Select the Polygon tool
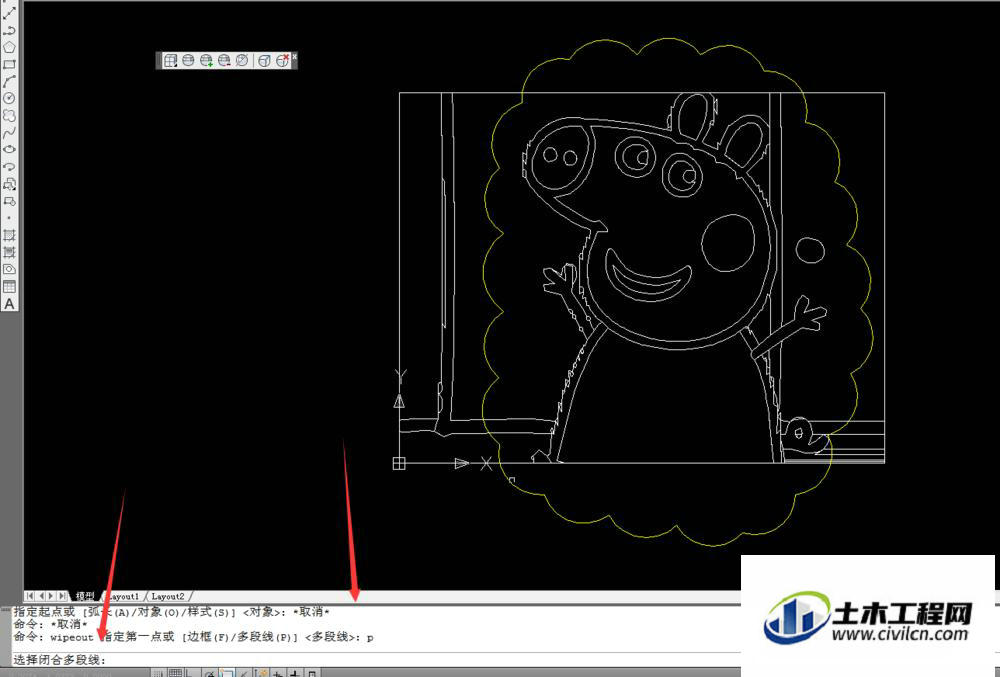This screenshot has height=677, width=1000. tap(9, 47)
